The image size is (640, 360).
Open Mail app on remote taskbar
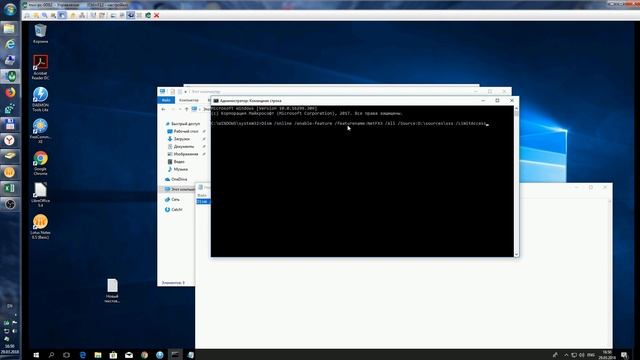coord(129,355)
